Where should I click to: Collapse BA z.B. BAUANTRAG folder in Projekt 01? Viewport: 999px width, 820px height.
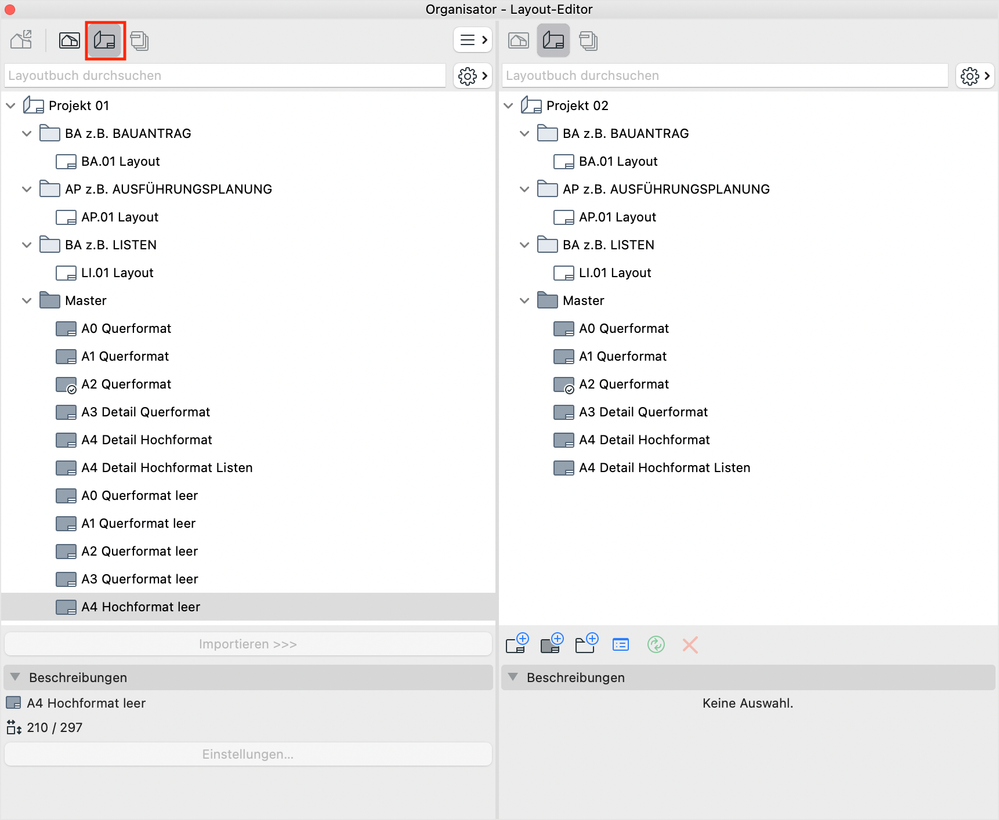27,134
